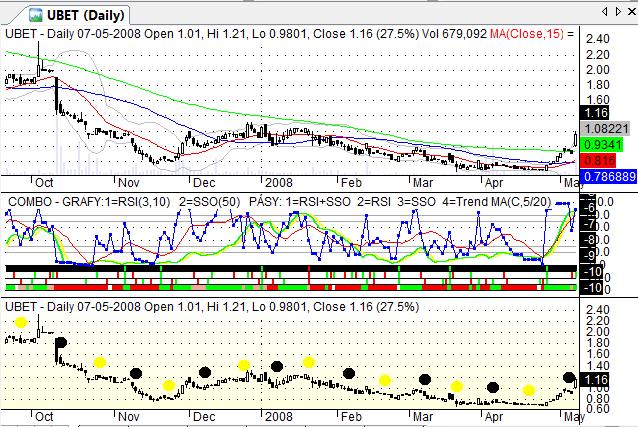Click the black flag marker after October drop

[61, 343]
